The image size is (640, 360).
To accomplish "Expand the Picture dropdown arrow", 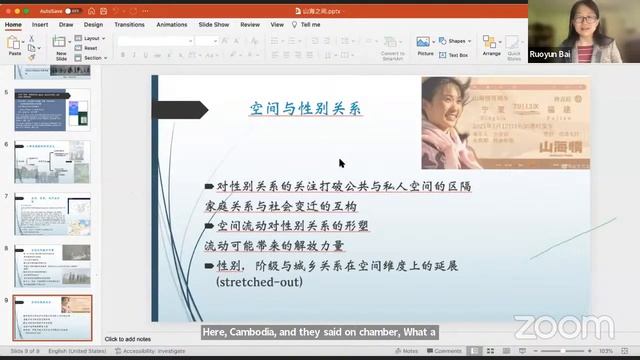I will coord(433,42).
